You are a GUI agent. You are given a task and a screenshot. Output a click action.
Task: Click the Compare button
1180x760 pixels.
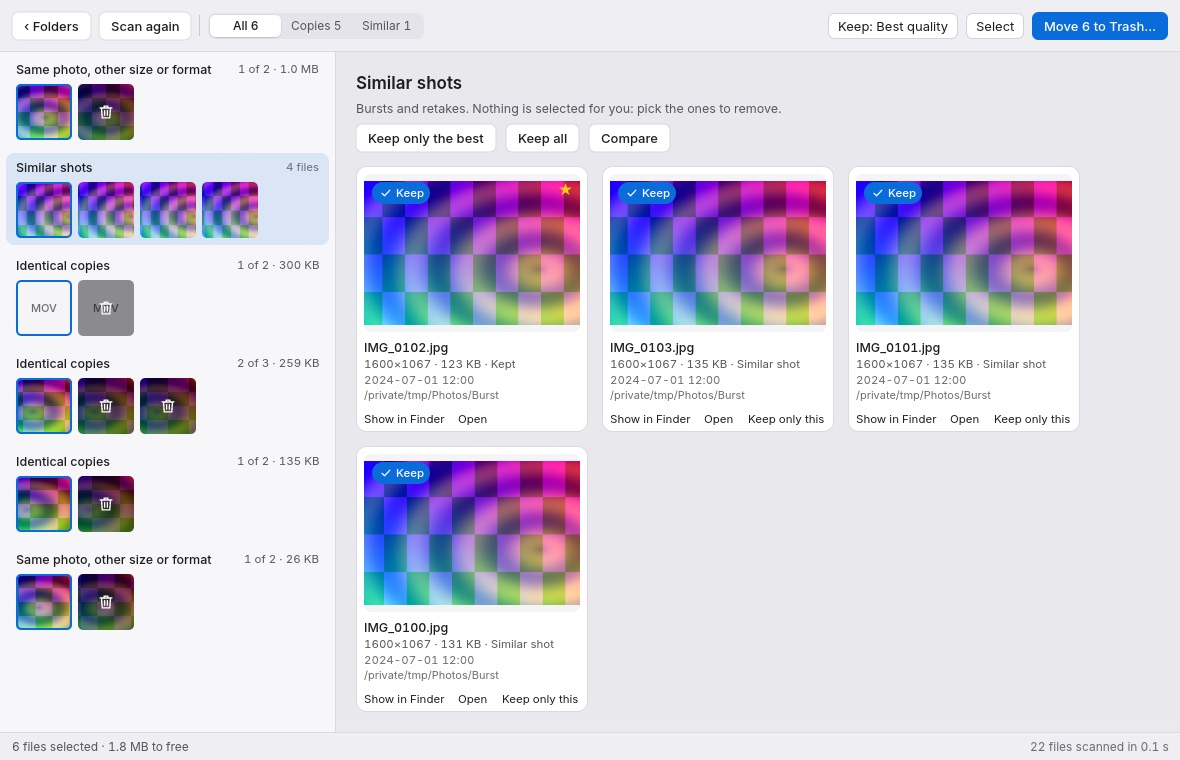(x=629, y=138)
